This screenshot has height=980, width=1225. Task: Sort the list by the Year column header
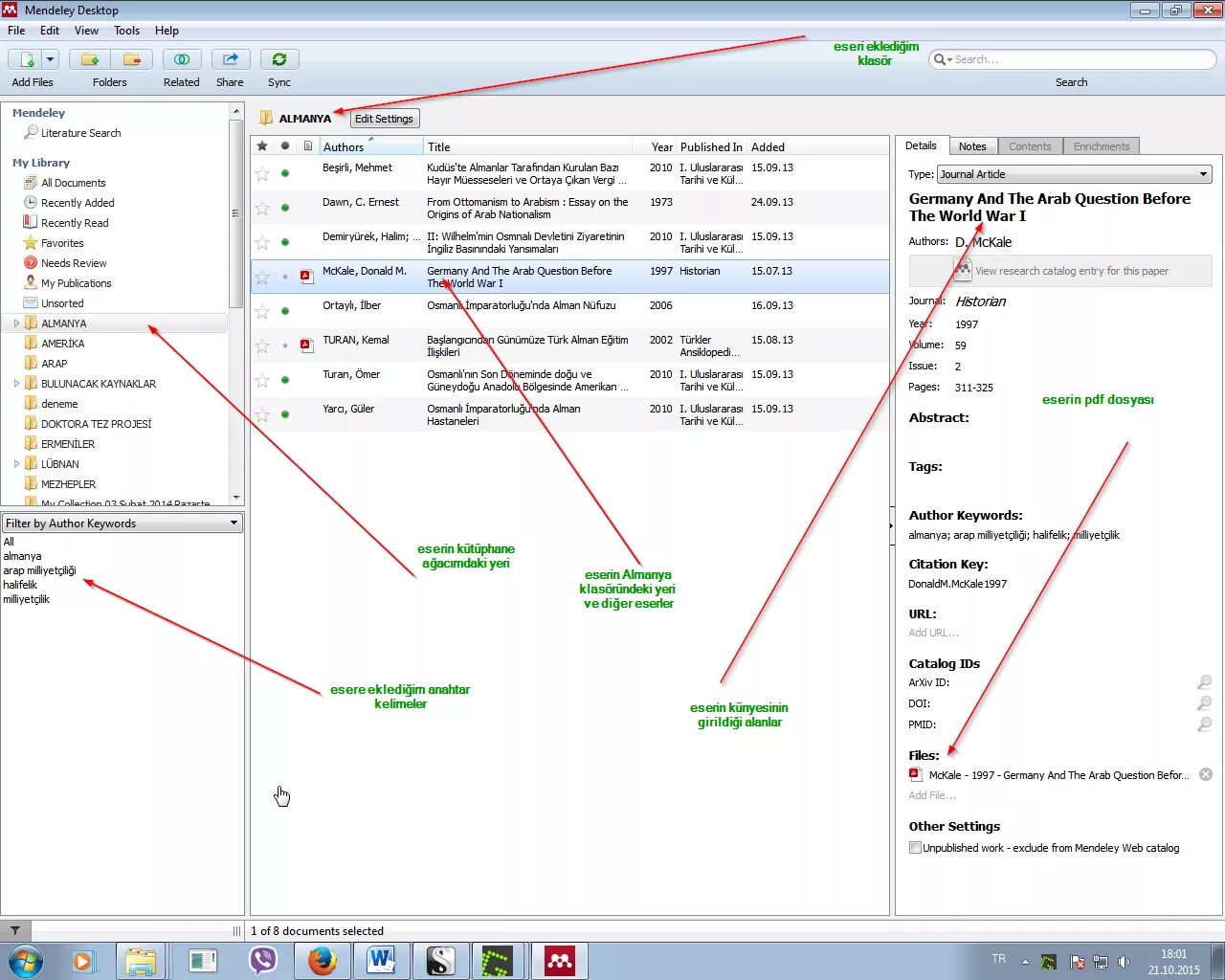coord(661,146)
